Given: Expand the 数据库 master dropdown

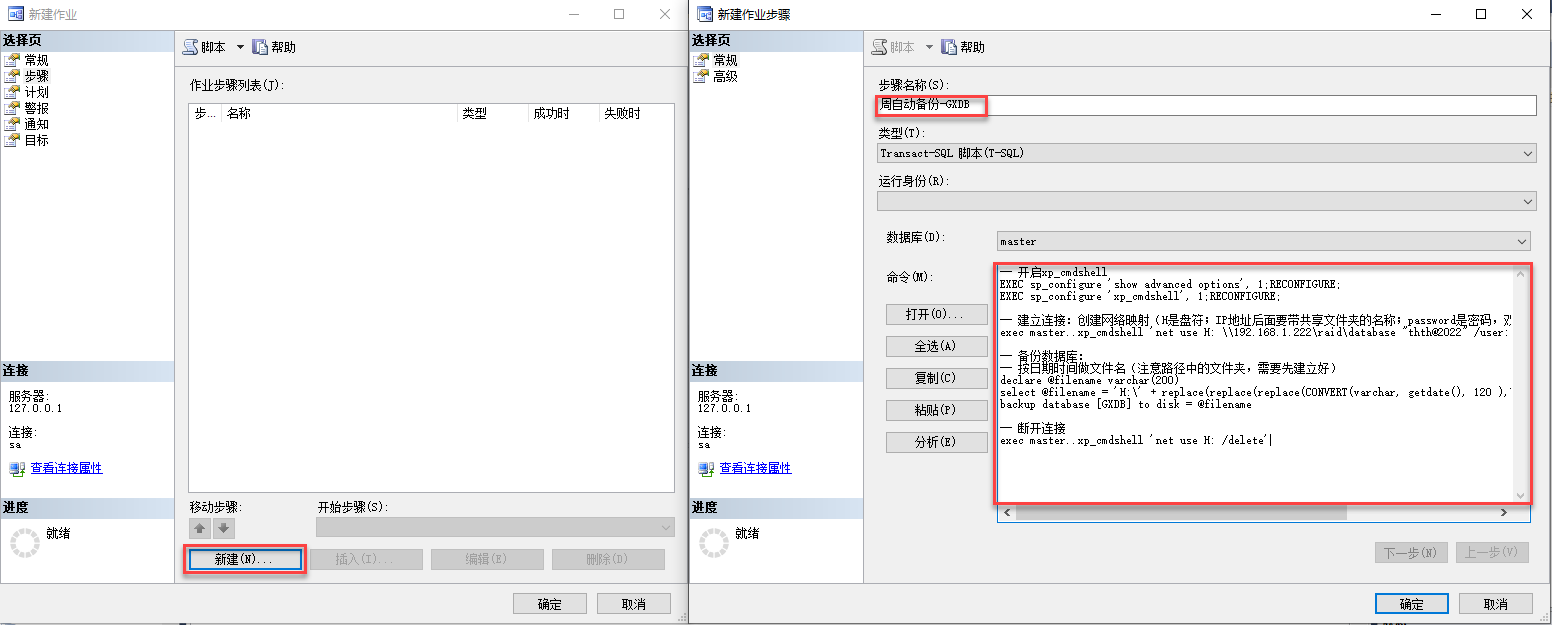Looking at the screenshot, I should (1521, 242).
